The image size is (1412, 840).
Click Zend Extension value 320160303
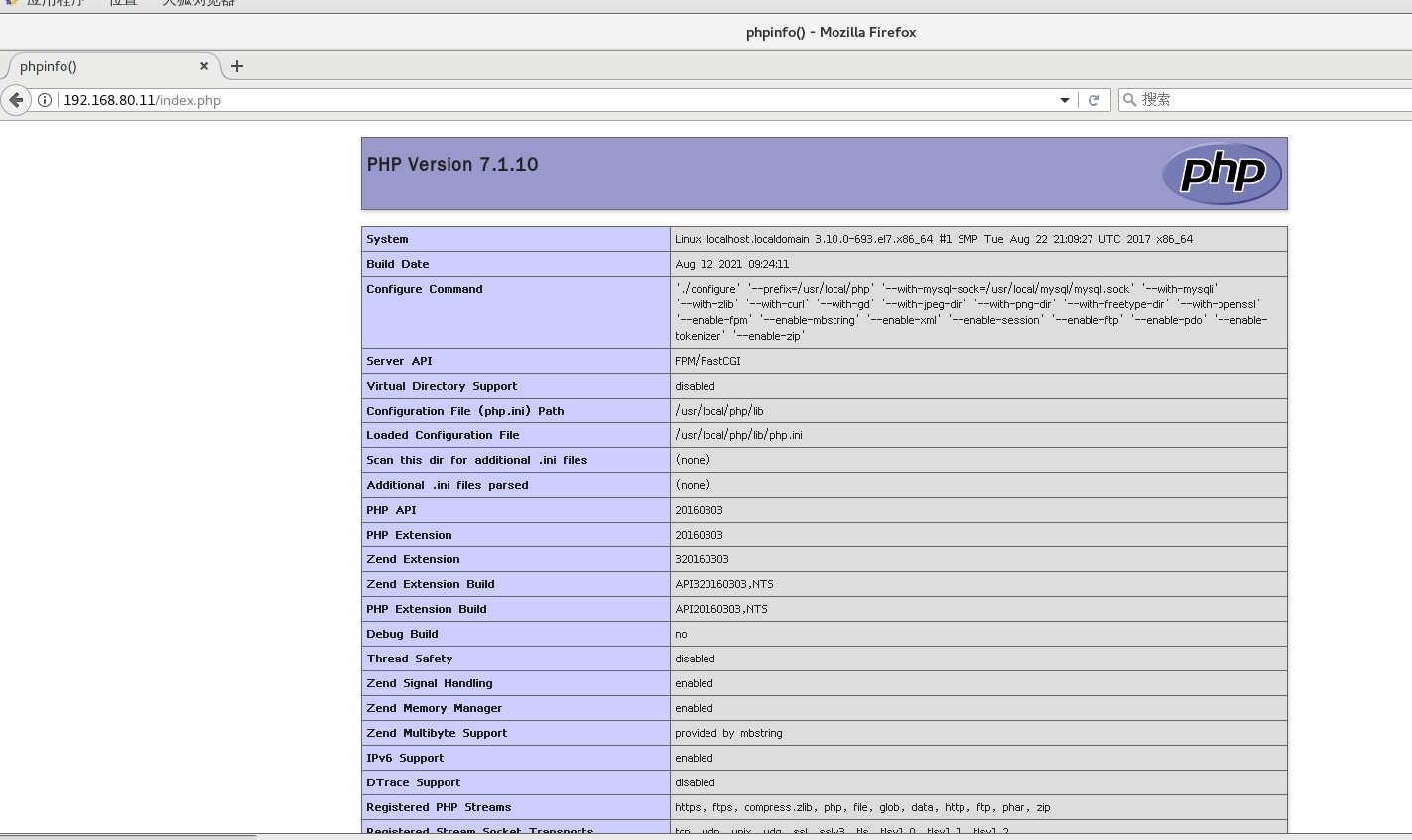(x=702, y=559)
